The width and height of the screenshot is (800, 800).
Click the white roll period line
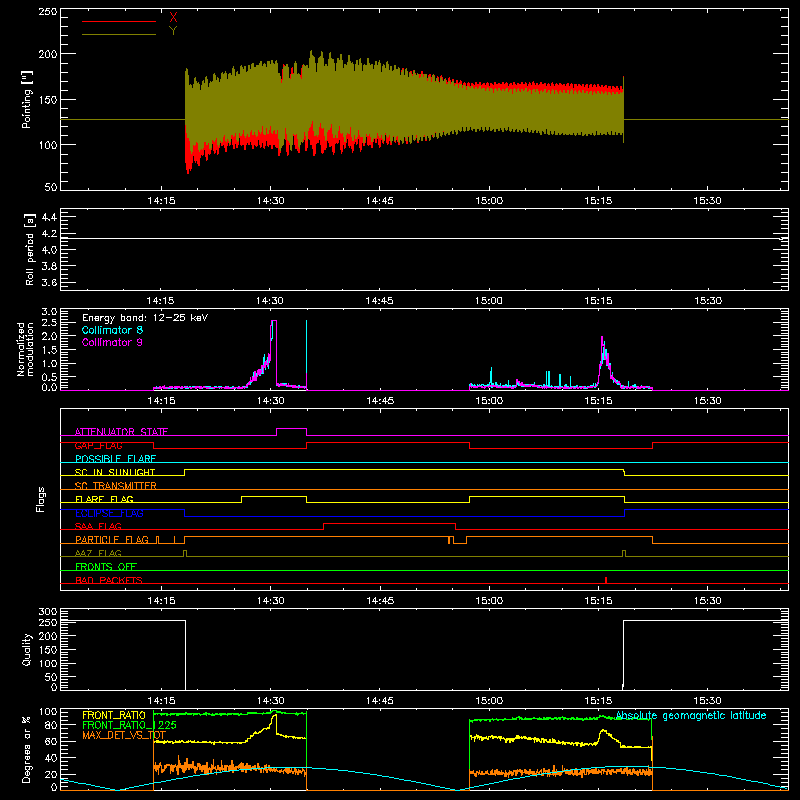coord(424,238)
